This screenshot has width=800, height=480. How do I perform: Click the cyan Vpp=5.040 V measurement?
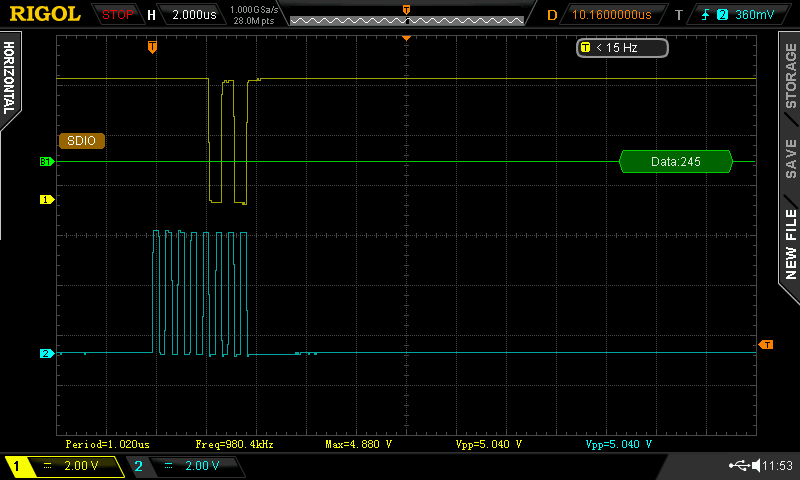[618, 444]
